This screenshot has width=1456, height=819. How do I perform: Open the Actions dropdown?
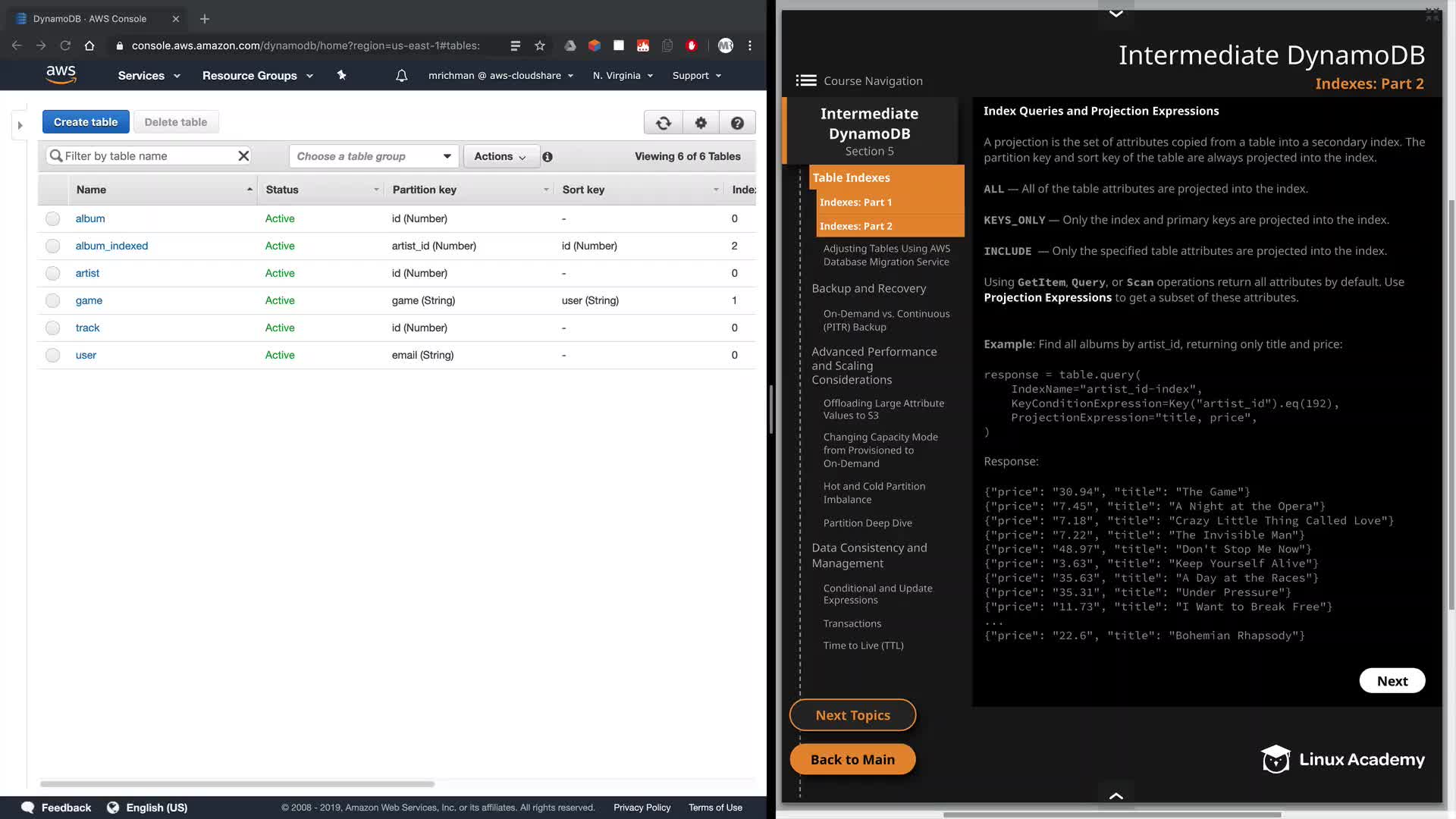500,156
